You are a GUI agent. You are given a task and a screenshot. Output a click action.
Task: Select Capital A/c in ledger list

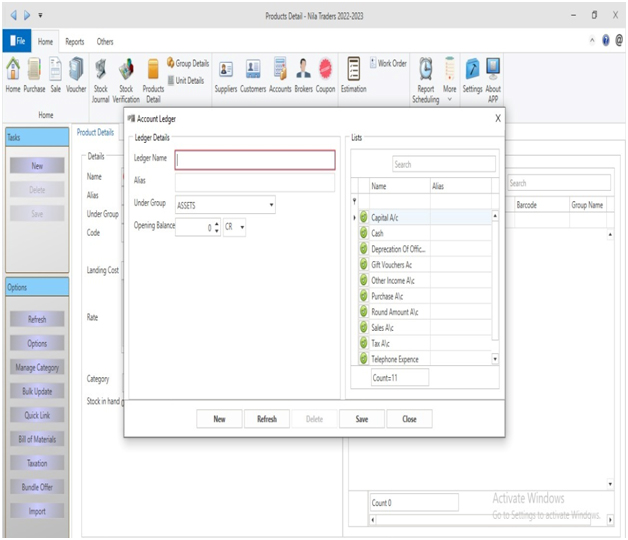pyautogui.click(x=425, y=218)
